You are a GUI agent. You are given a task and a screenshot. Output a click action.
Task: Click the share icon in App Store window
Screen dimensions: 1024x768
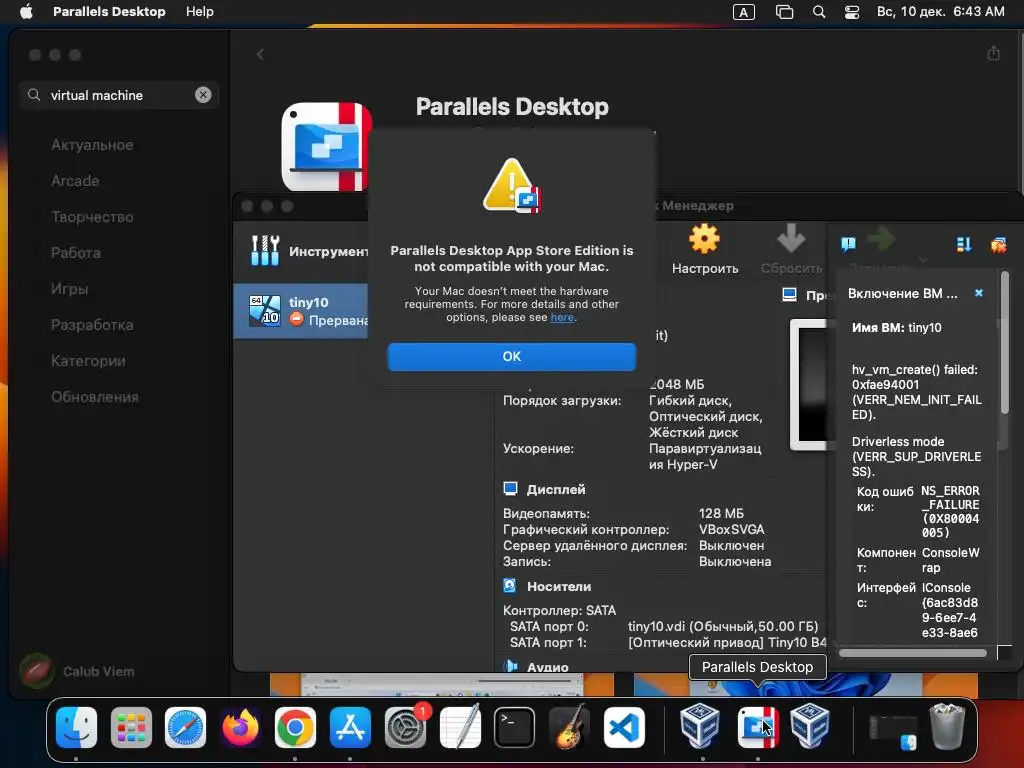pyautogui.click(x=993, y=54)
